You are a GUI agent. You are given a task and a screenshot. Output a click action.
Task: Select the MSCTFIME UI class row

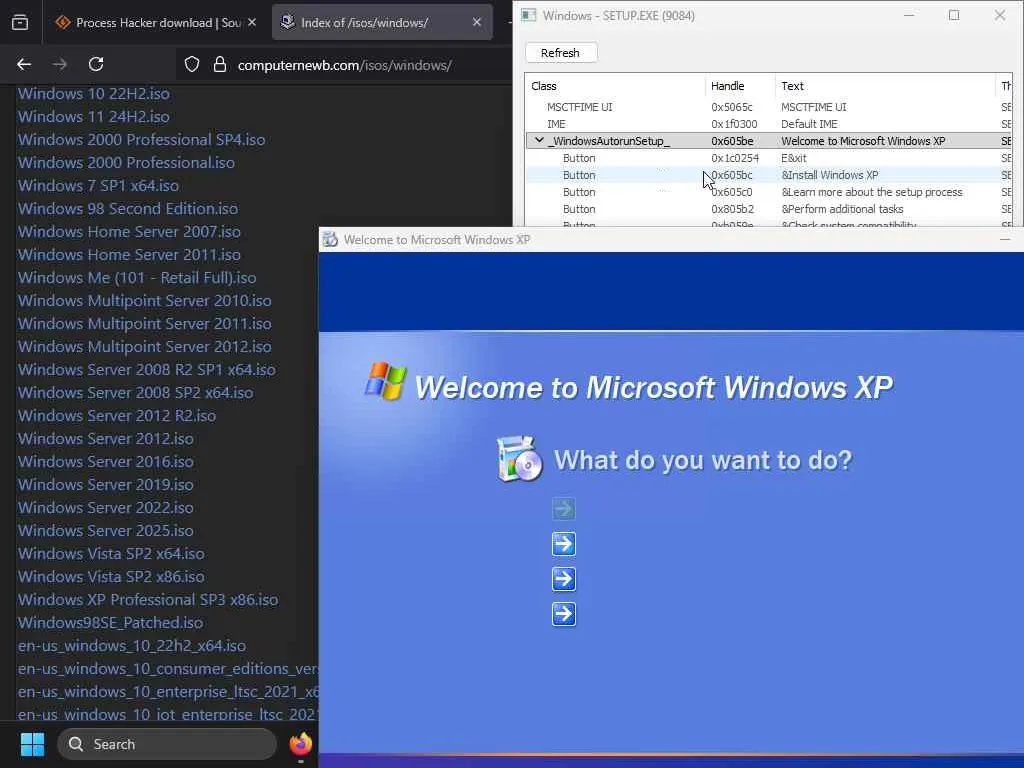[768, 107]
